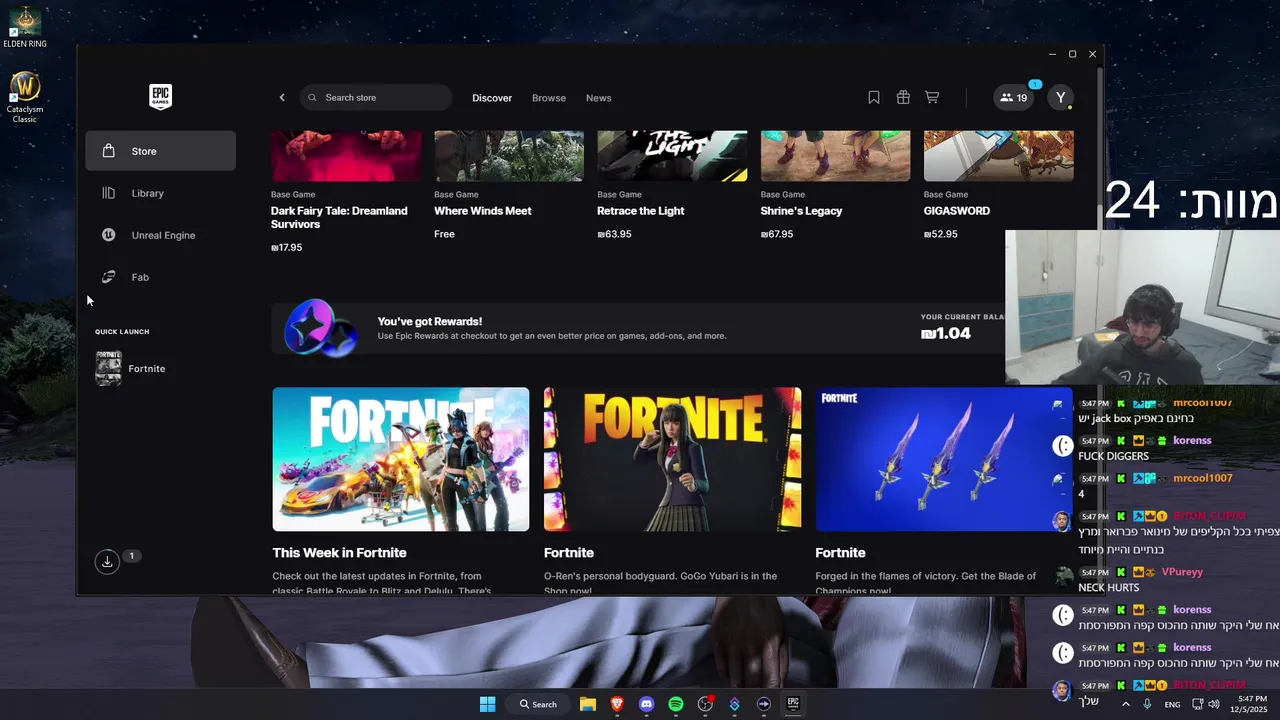1280x720 pixels.
Task: Click the GIGASWORD cover thumbnail
Action: [999, 156]
